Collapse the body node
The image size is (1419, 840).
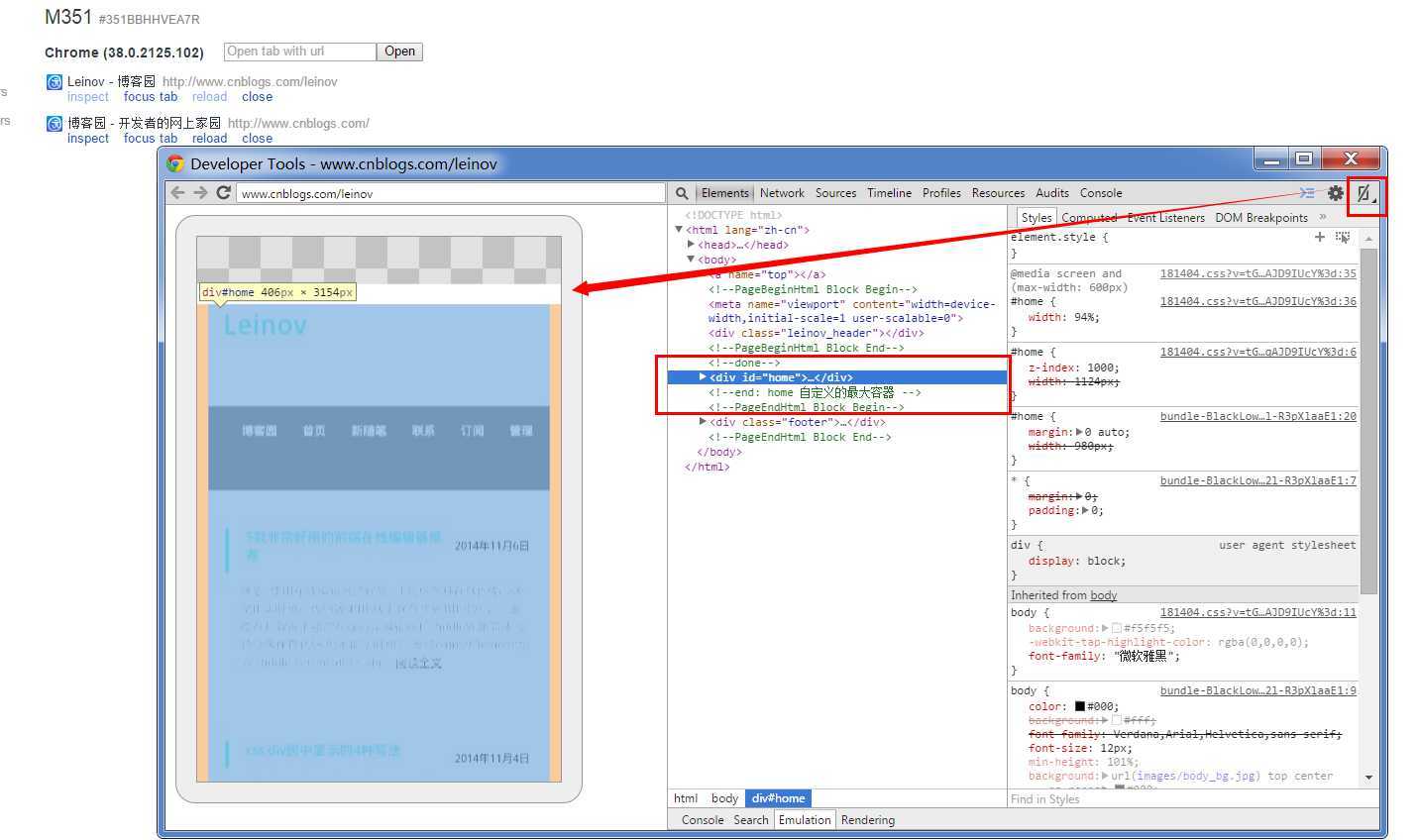691,260
